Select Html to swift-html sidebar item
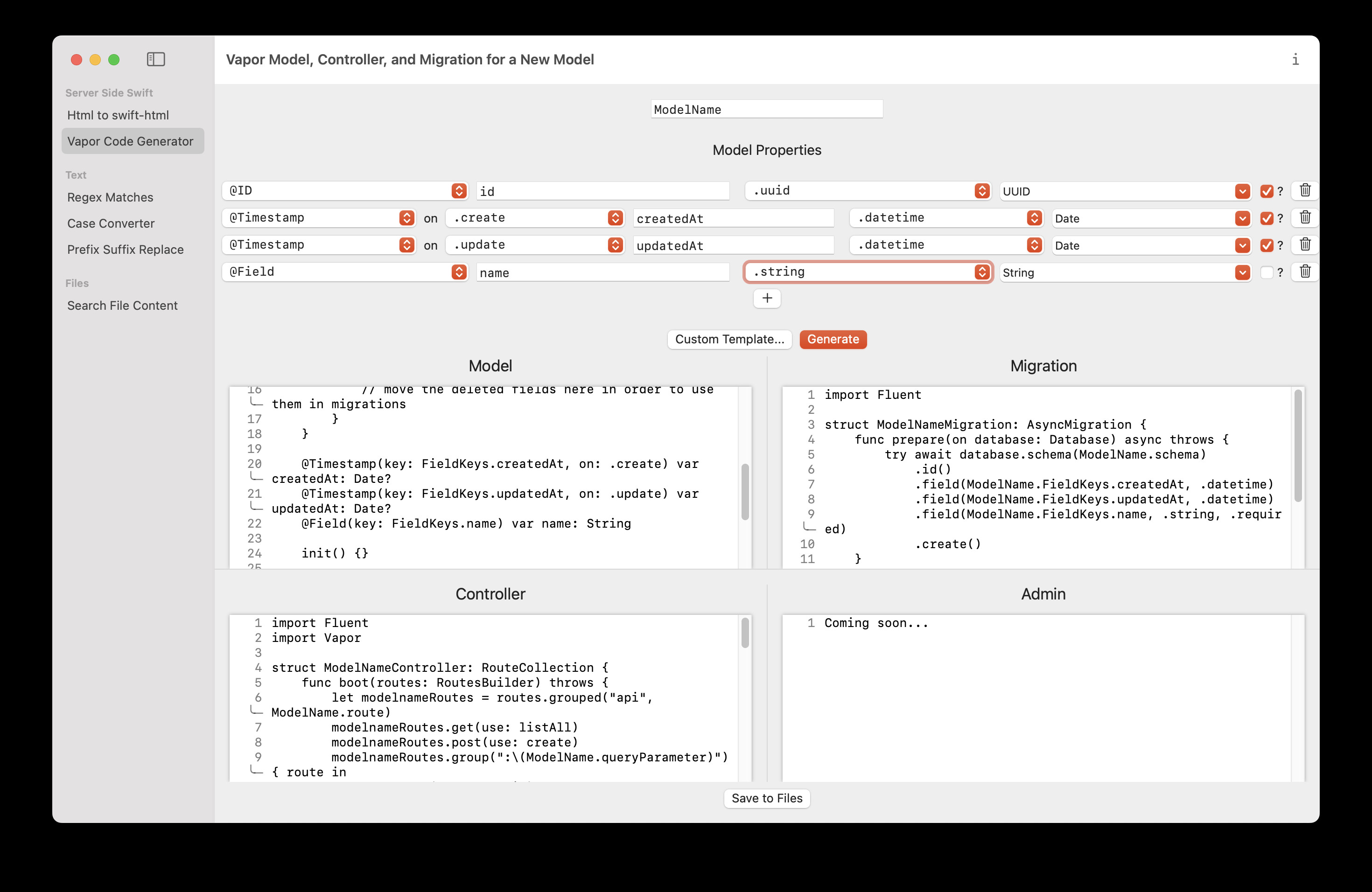Image resolution: width=1372 pixels, height=892 pixels. (118, 115)
